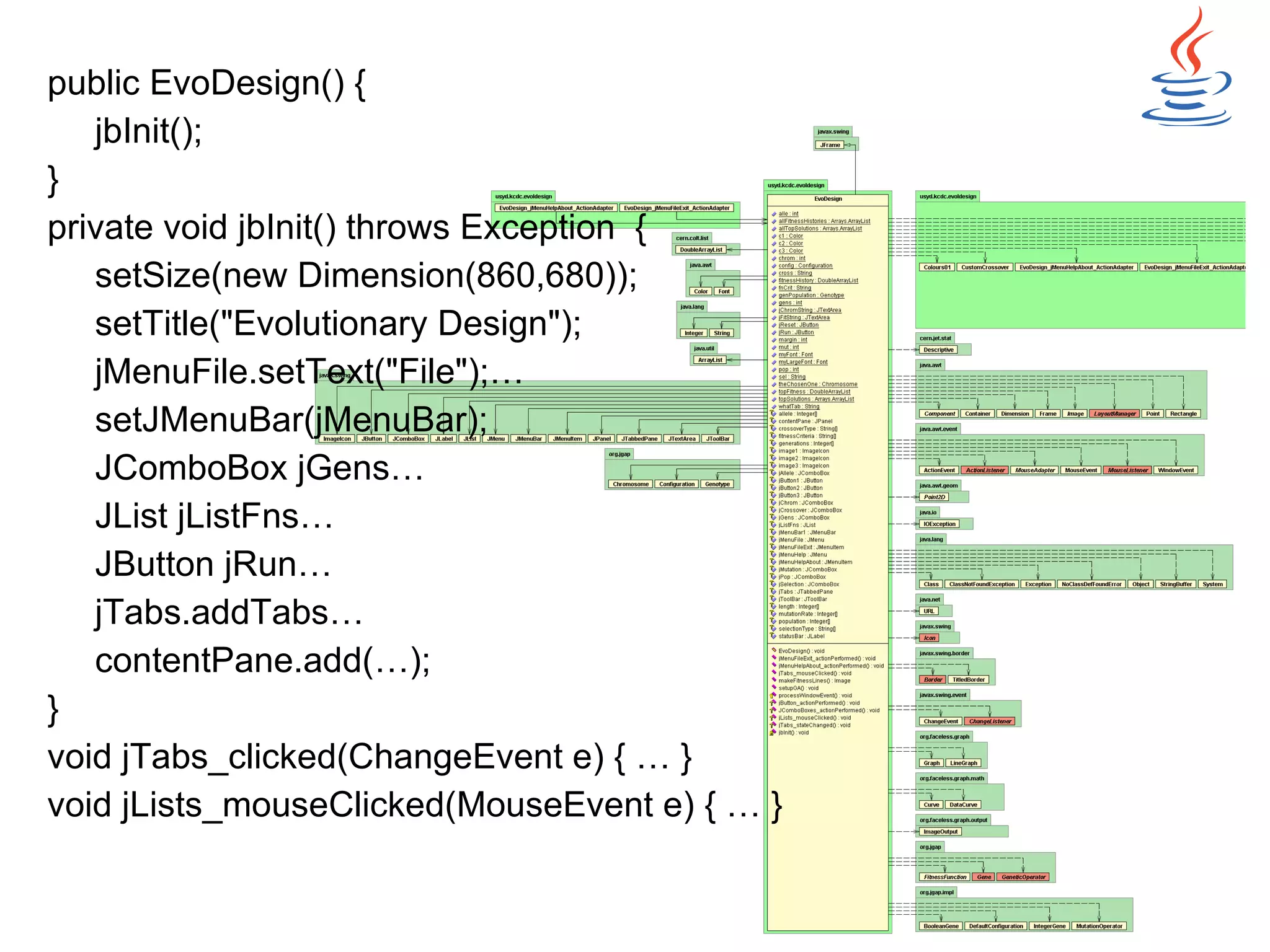1270x952 pixels.
Task: Select the Rectangle class box
Action: pyautogui.click(x=1183, y=414)
